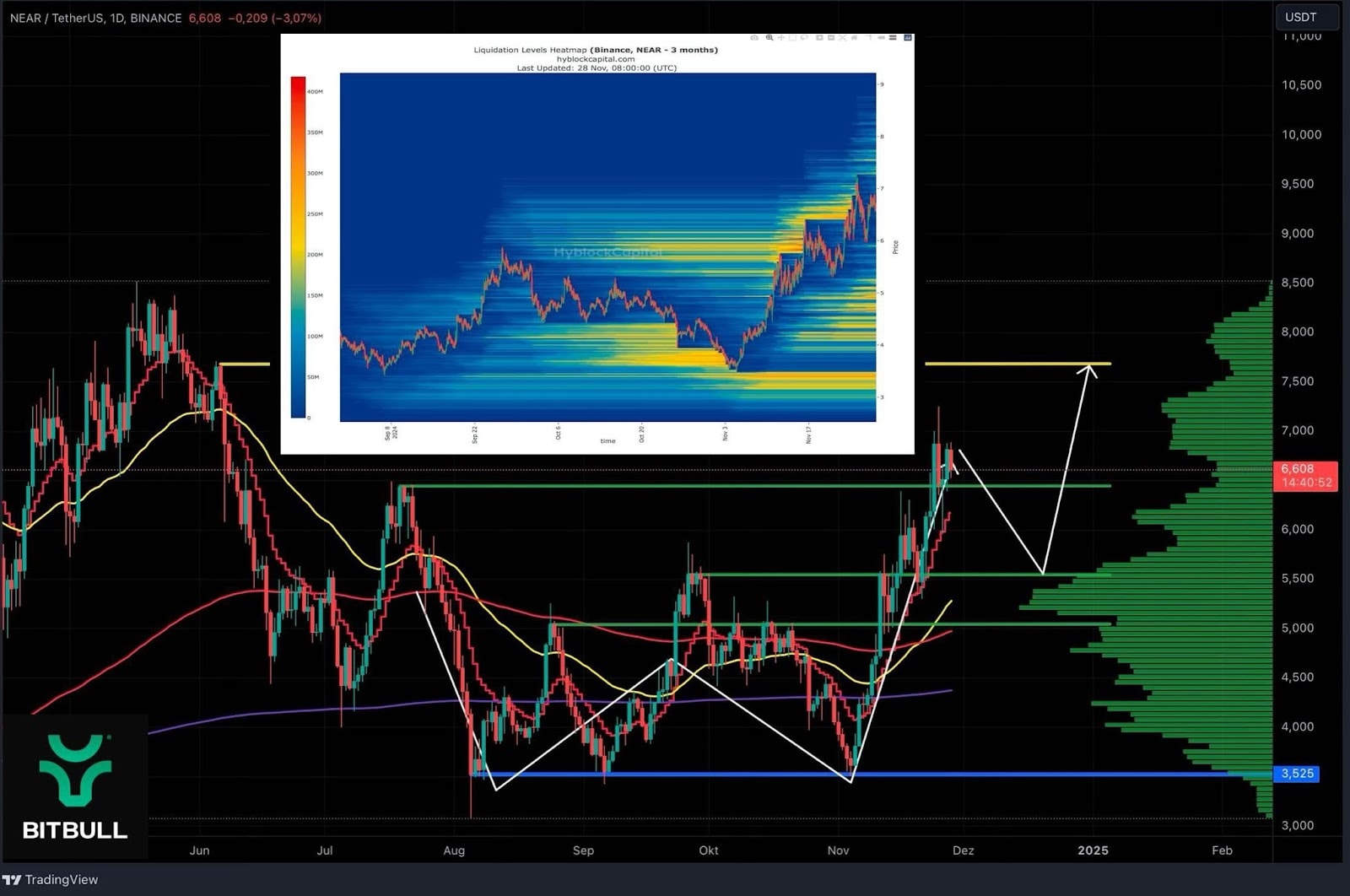Click the Sep 22 label on heatmap axis
The image size is (1350, 896).
tap(474, 434)
